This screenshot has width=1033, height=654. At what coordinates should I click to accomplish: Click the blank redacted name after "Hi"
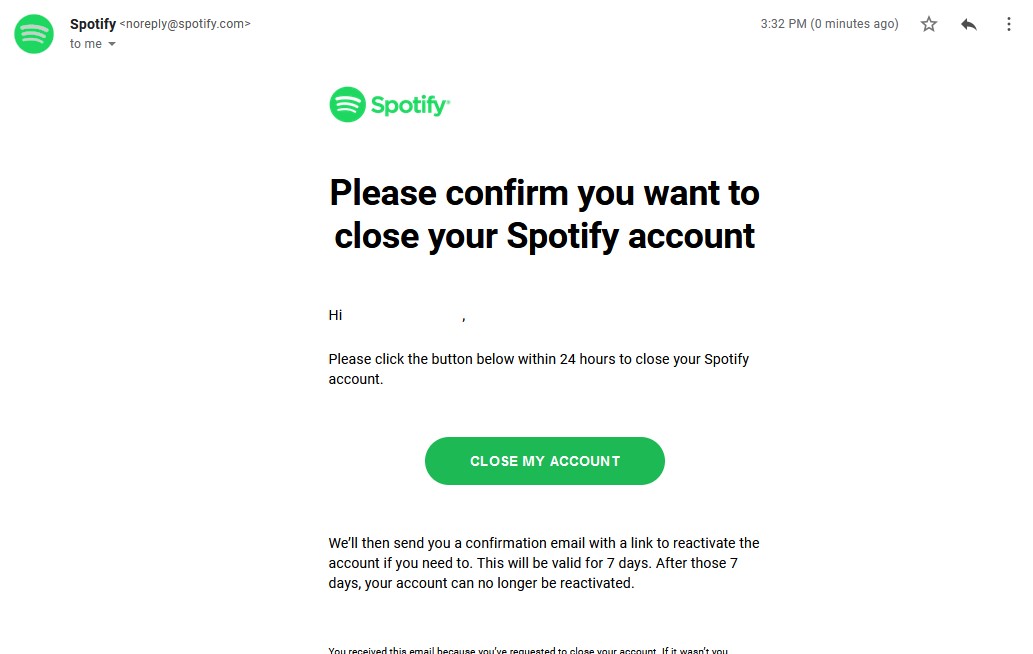click(402, 315)
